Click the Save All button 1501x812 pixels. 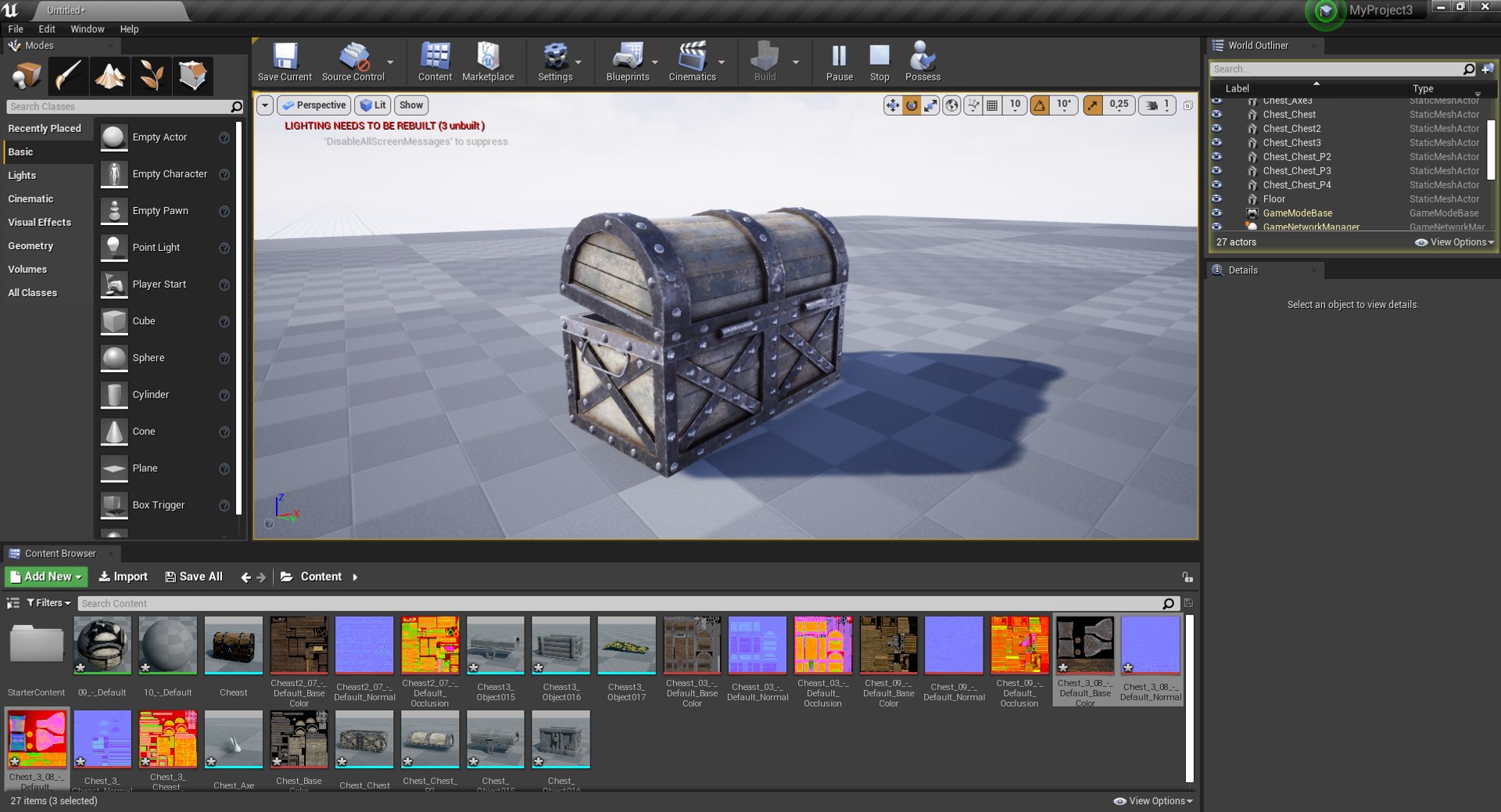193,577
